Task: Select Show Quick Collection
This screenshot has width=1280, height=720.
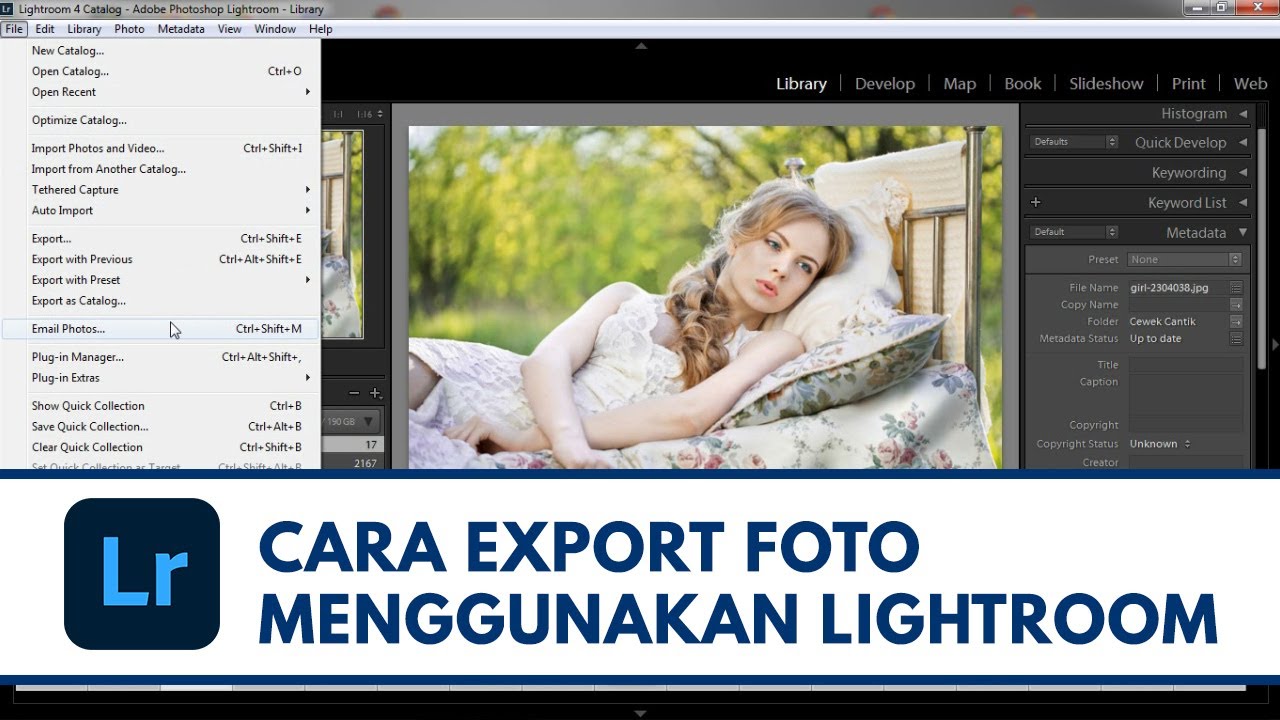Action: point(160,406)
